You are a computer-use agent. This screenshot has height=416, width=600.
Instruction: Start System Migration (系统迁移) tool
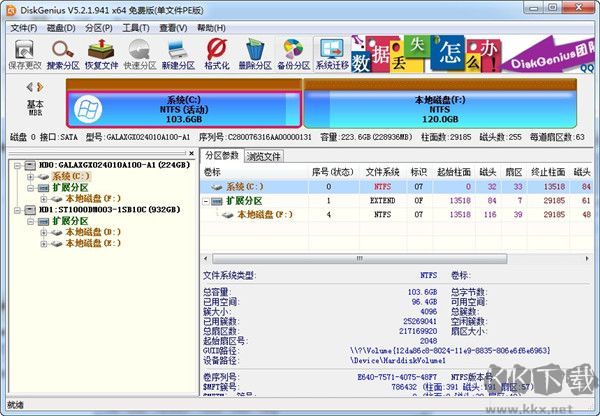point(332,55)
